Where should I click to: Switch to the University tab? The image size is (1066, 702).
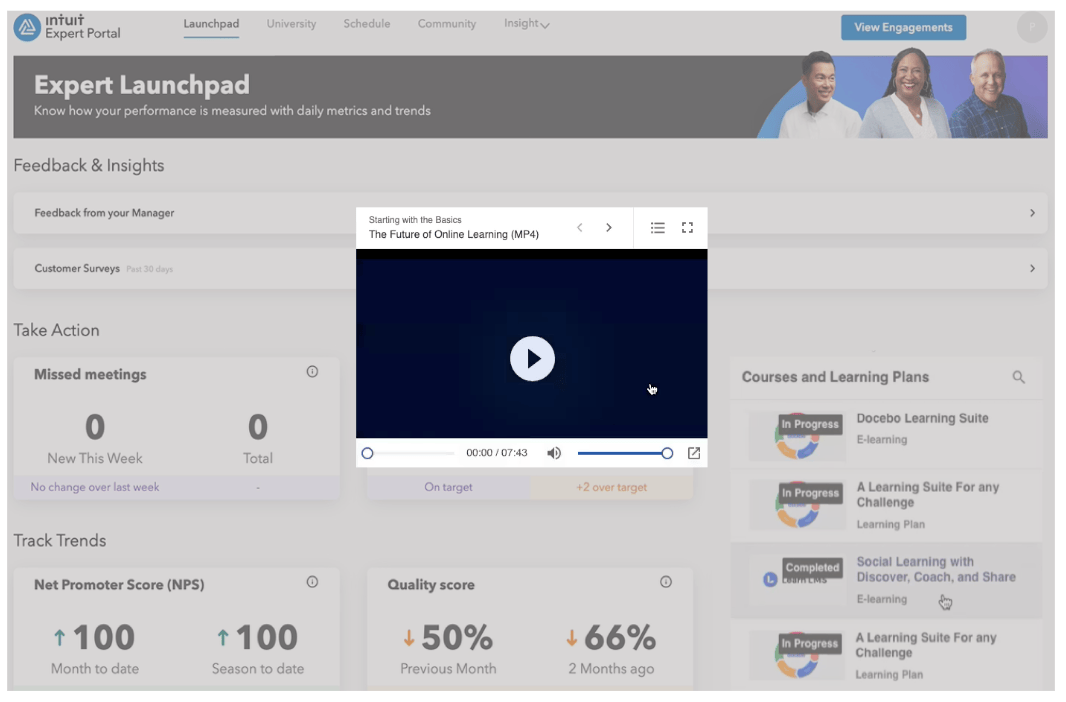291,24
